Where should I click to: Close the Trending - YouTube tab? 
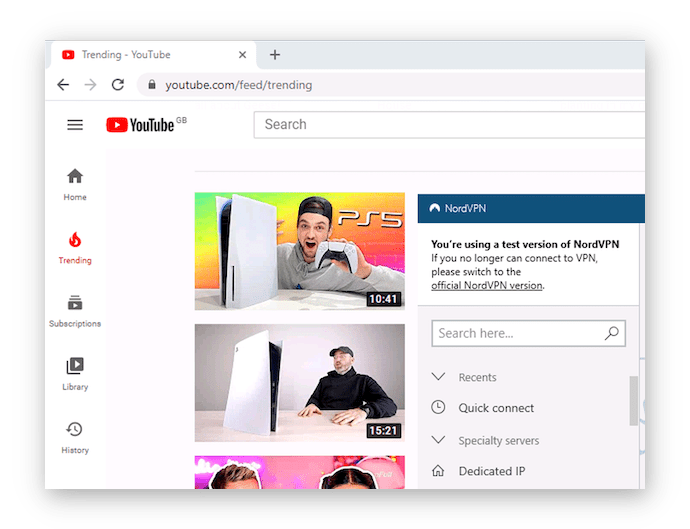[242, 55]
